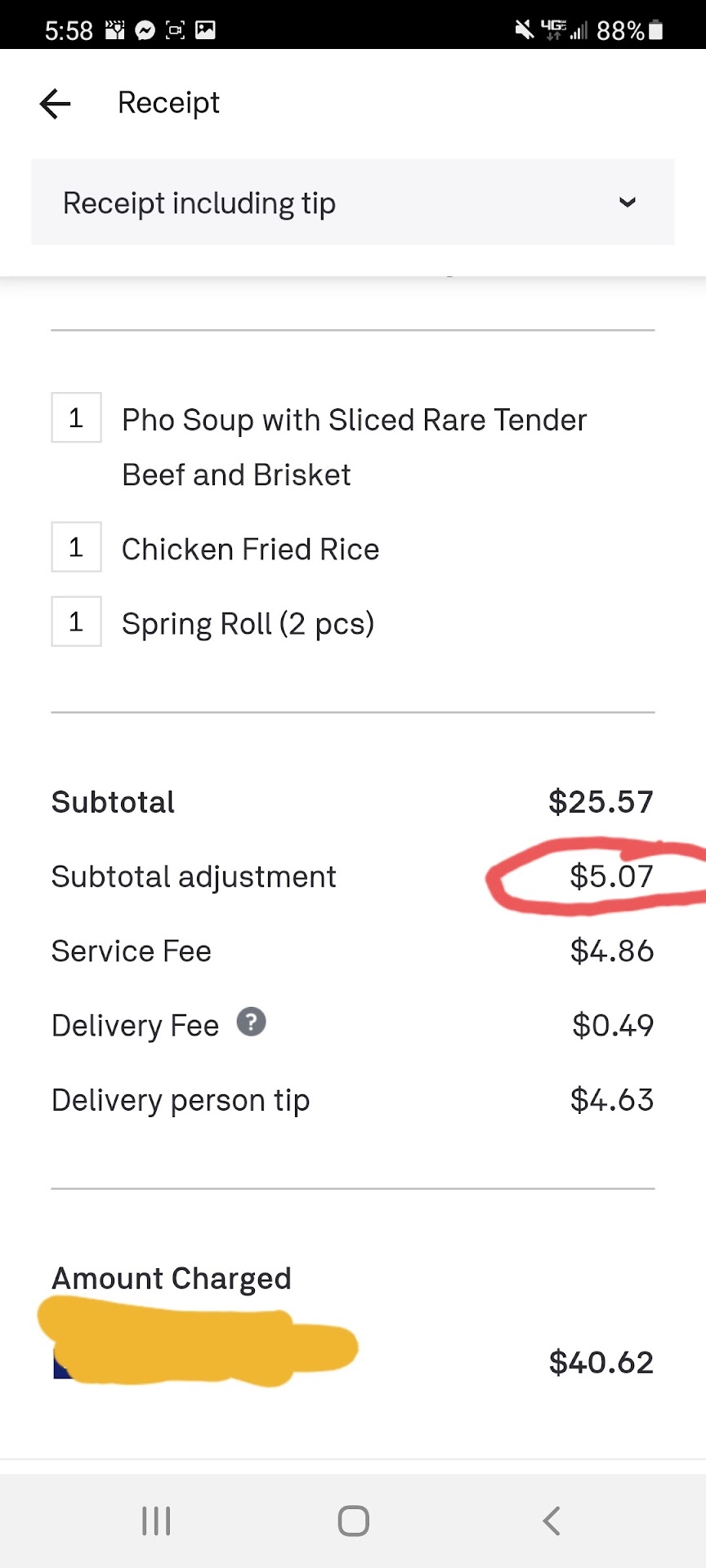Select the Chicken Fried Rice item
This screenshot has width=706, height=1568.
pos(250,550)
